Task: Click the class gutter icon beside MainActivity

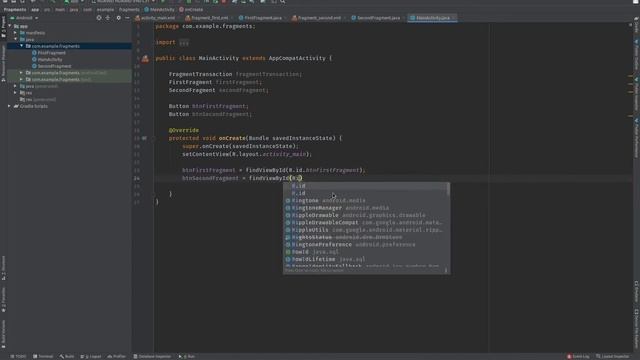Action: [x=145, y=59]
